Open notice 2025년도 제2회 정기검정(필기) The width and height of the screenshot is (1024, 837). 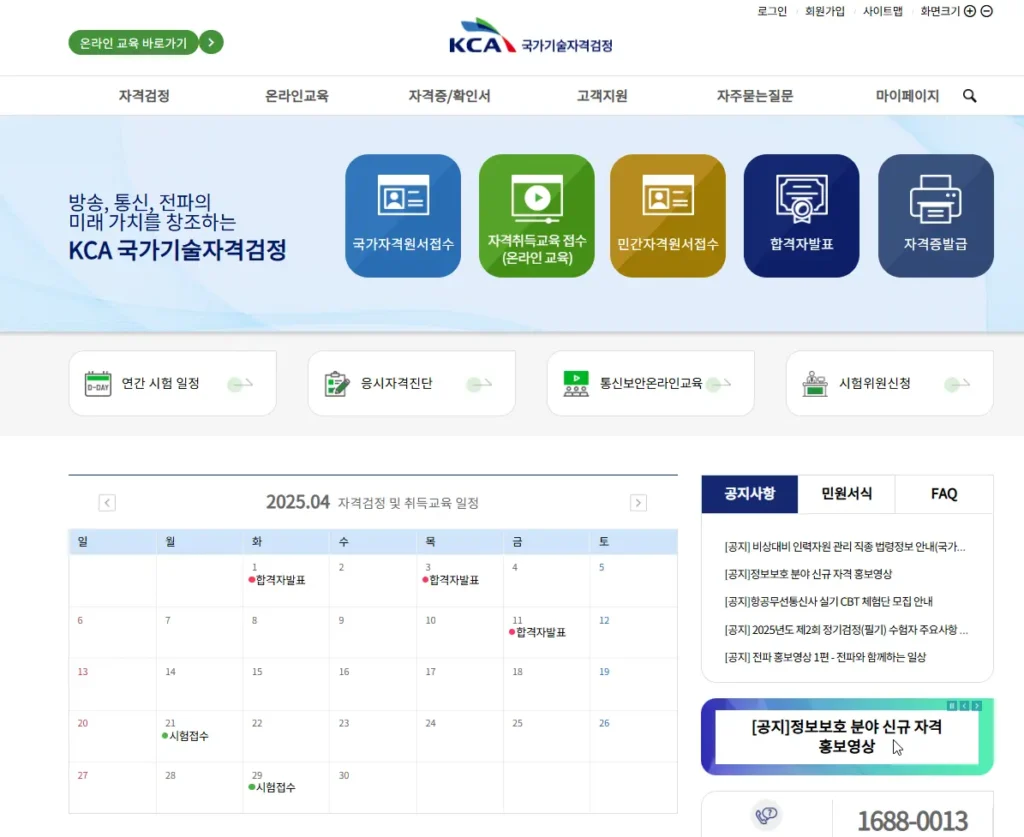[x=846, y=629]
